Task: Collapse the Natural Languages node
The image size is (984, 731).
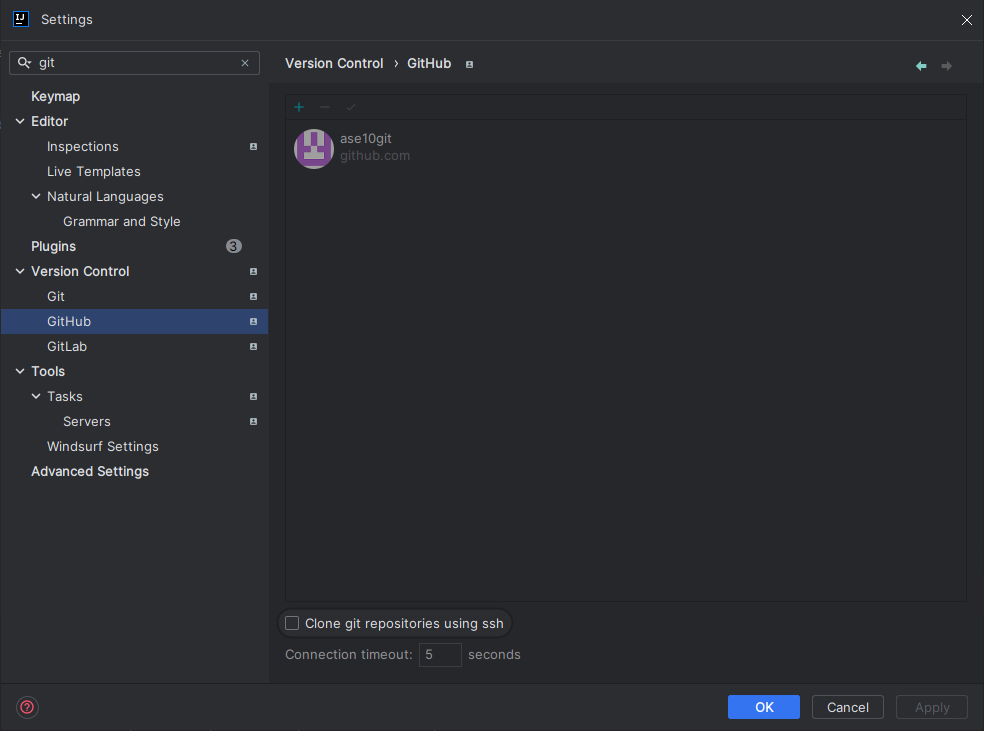Action: point(36,196)
